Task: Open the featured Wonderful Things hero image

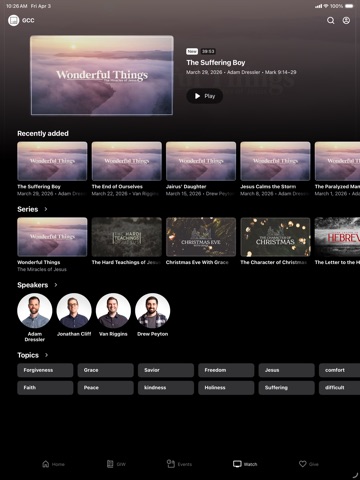Action: (x=102, y=75)
